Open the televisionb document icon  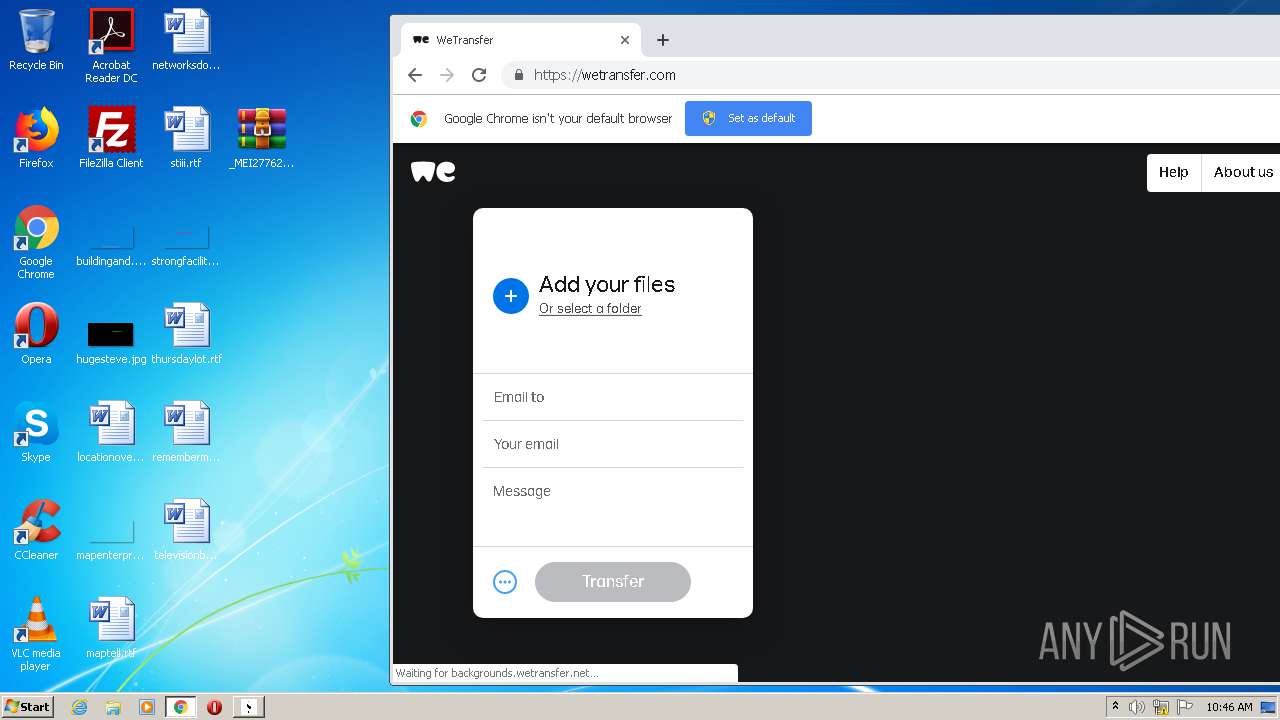[186, 530]
